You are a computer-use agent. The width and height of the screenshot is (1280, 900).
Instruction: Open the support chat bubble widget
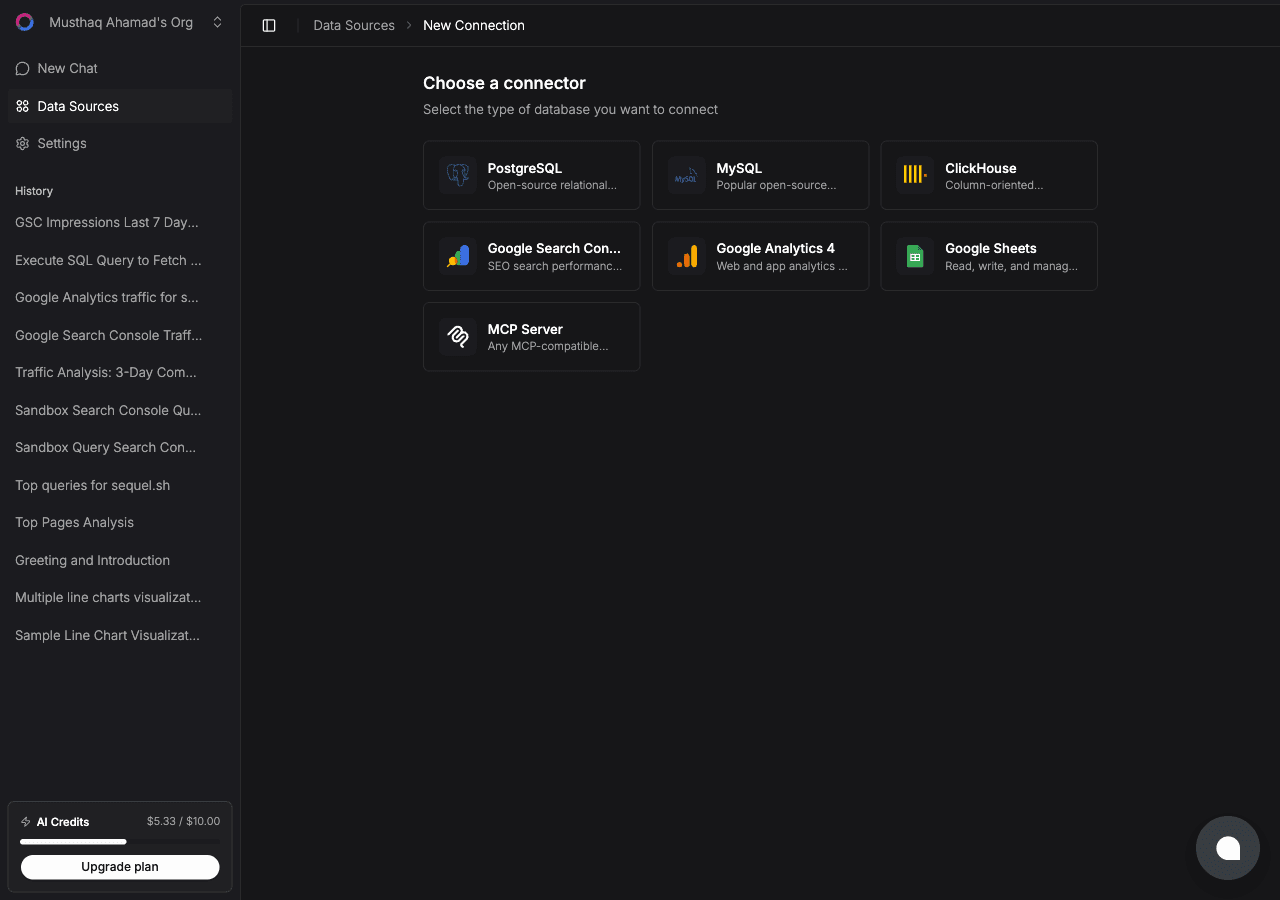pyautogui.click(x=1228, y=848)
